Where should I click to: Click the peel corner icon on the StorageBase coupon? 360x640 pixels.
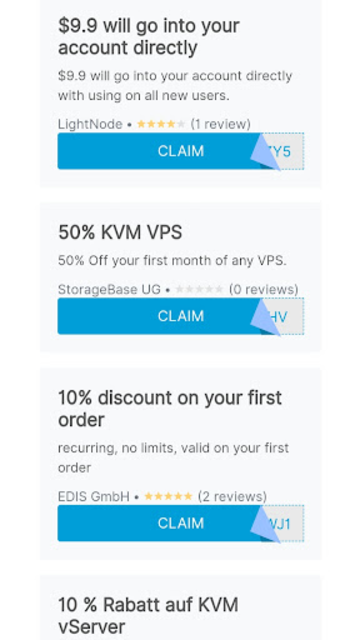pos(265,318)
